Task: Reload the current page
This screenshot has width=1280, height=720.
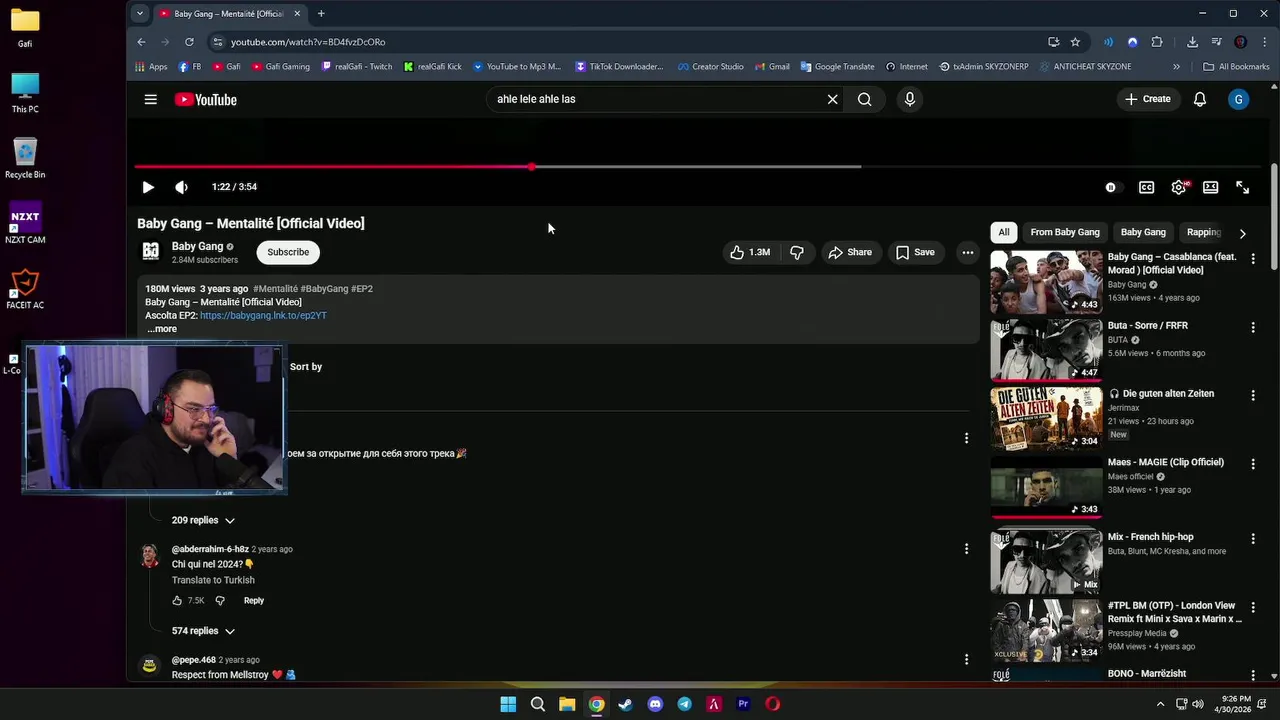Action: click(189, 42)
